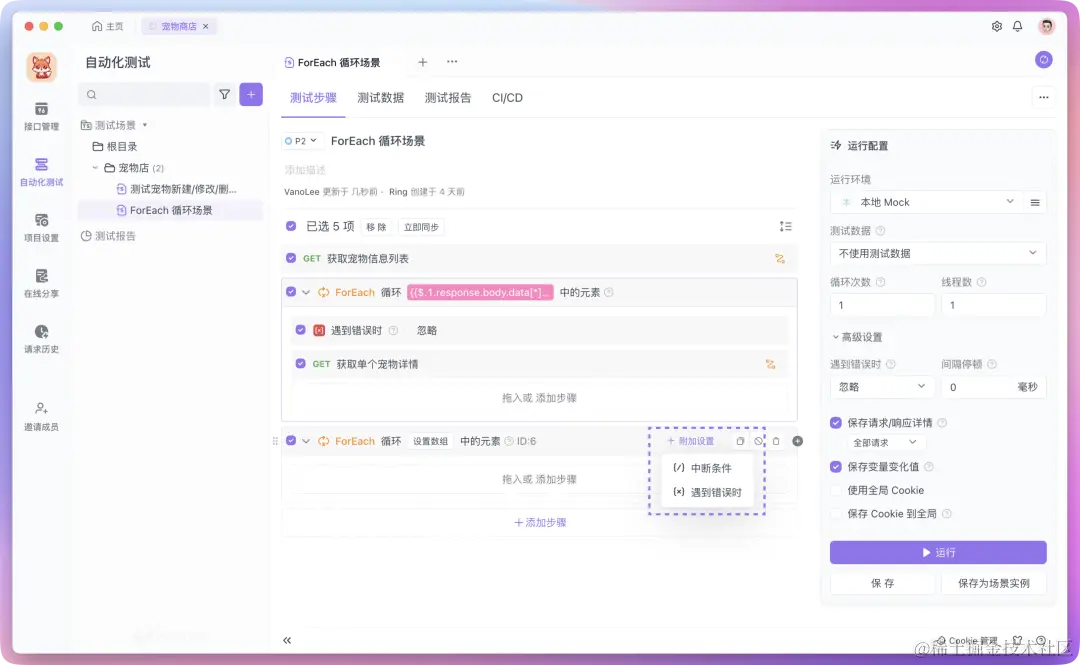Click 保存为场景实例 to save as instance

pyautogui.click(x=994, y=583)
